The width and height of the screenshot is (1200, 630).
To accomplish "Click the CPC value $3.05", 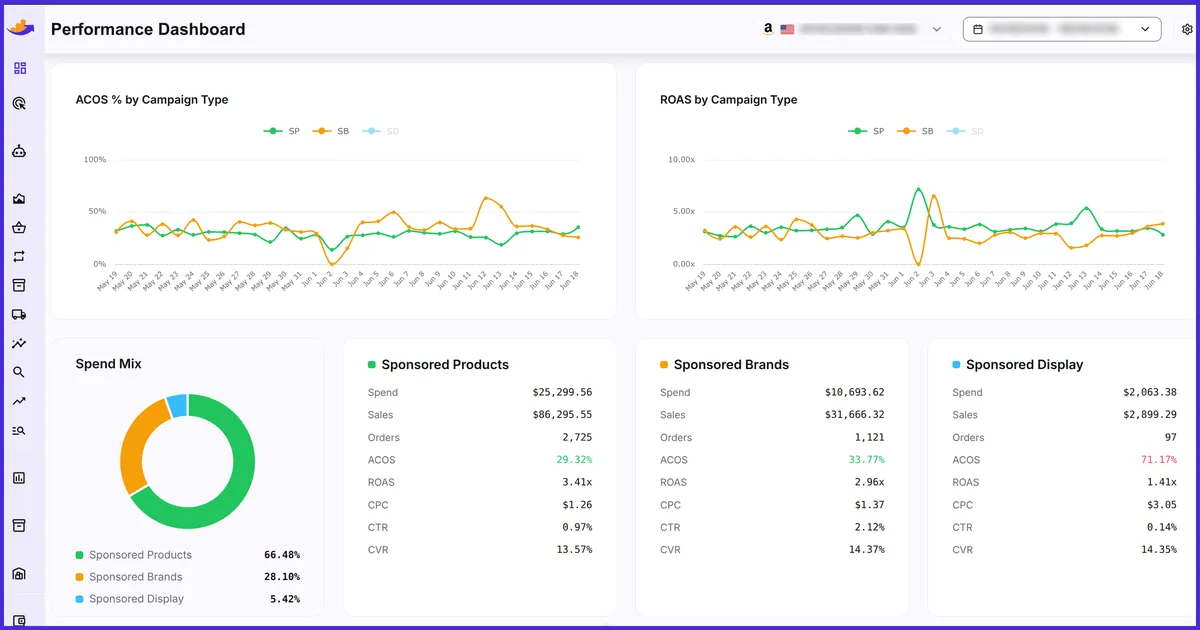I will click(x=1161, y=505).
